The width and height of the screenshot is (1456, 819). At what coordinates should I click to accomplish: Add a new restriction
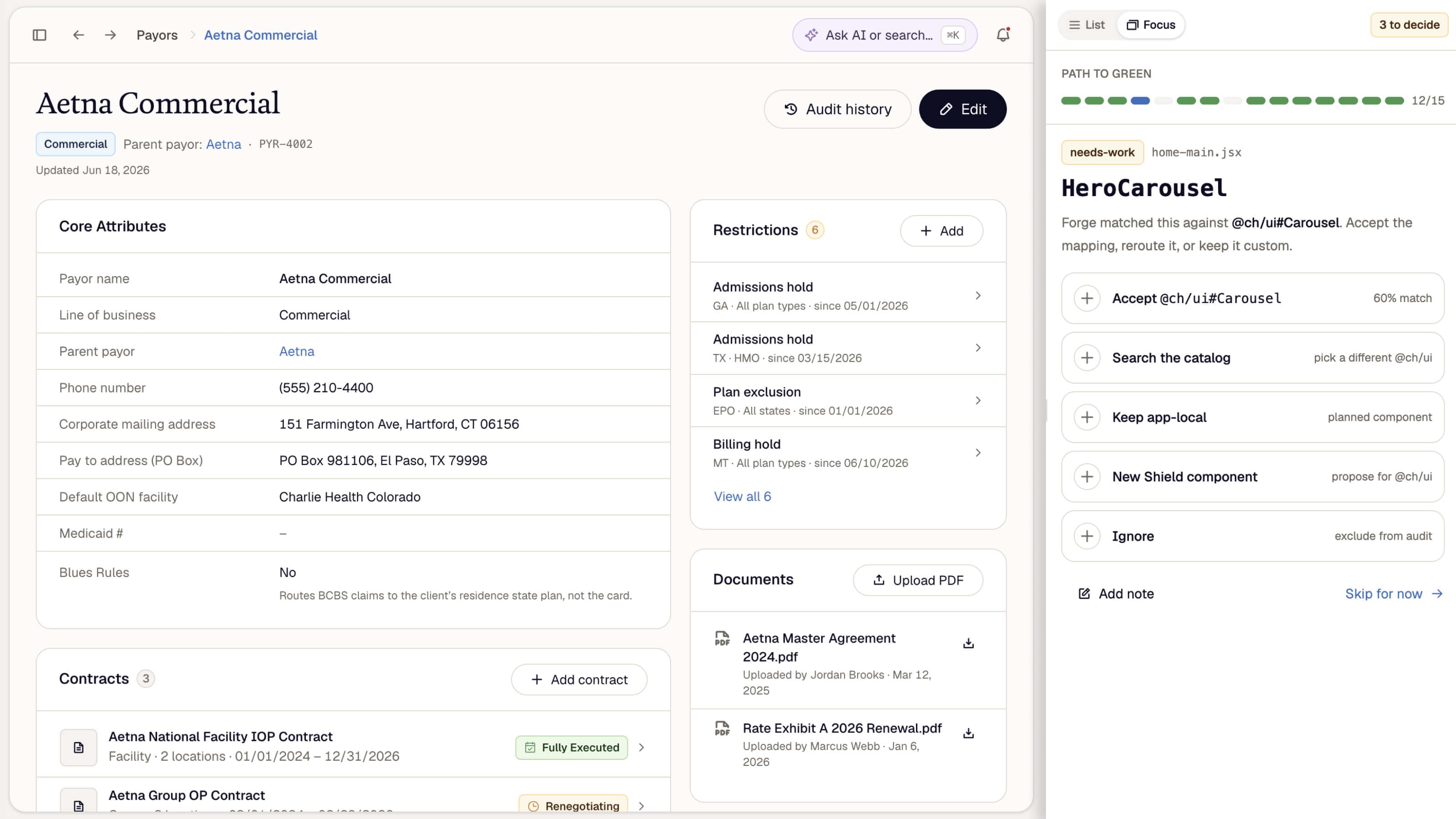(x=941, y=231)
